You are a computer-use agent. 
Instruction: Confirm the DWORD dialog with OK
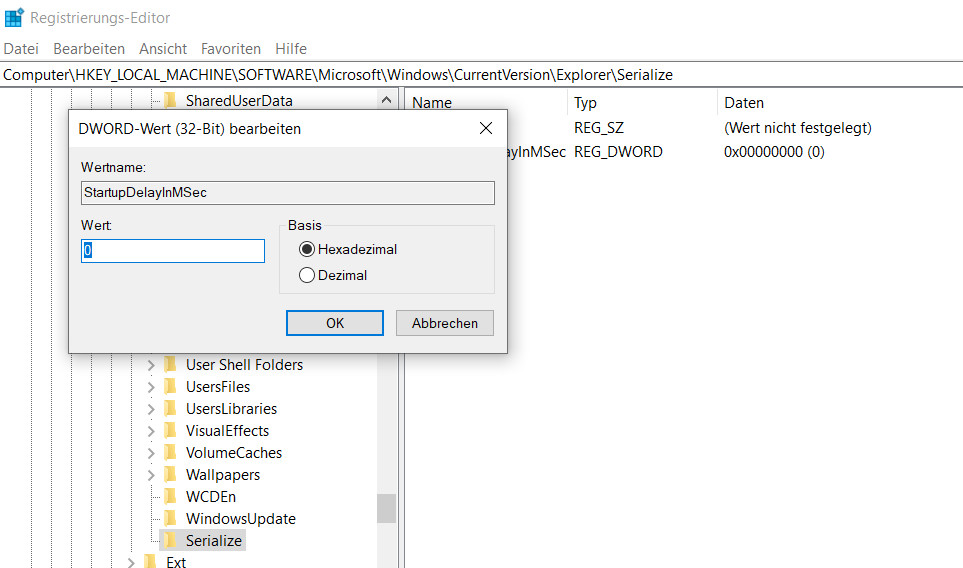(335, 323)
